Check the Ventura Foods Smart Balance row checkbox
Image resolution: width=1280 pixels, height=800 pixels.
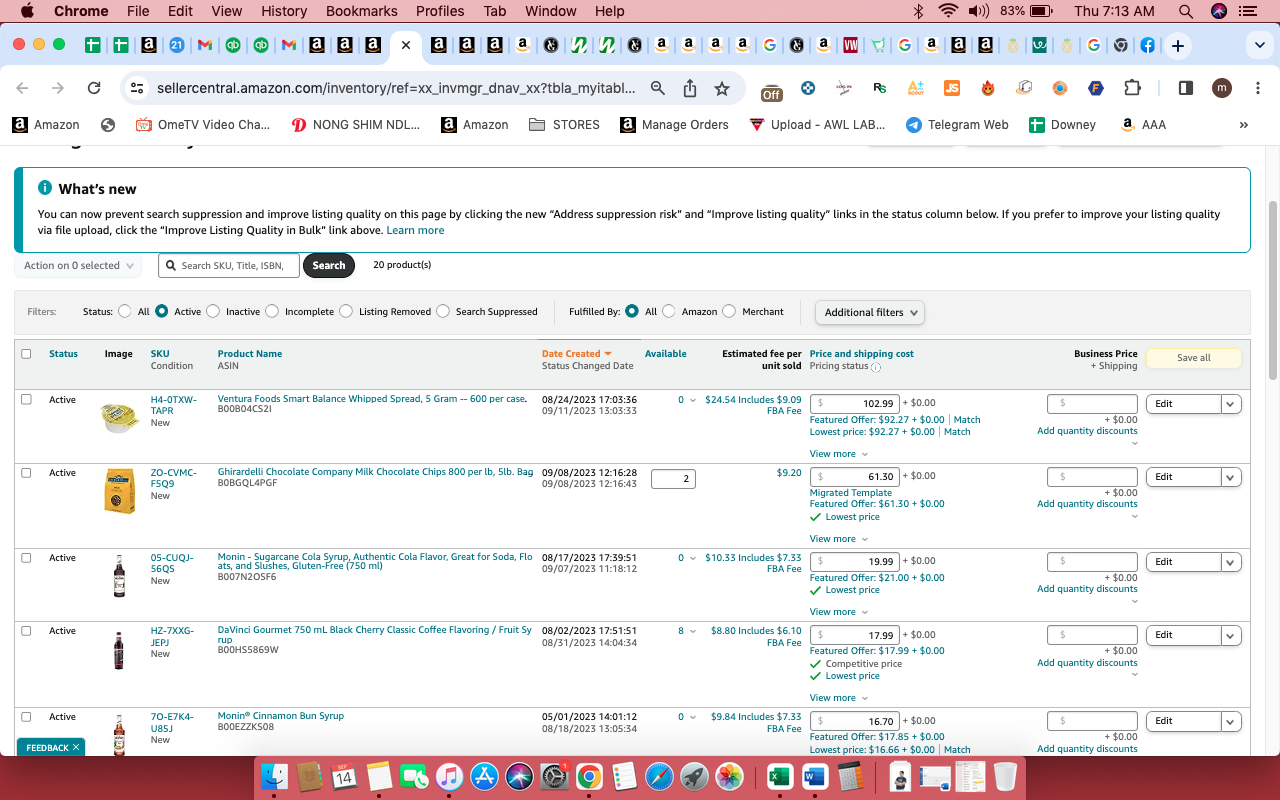click(26, 399)
